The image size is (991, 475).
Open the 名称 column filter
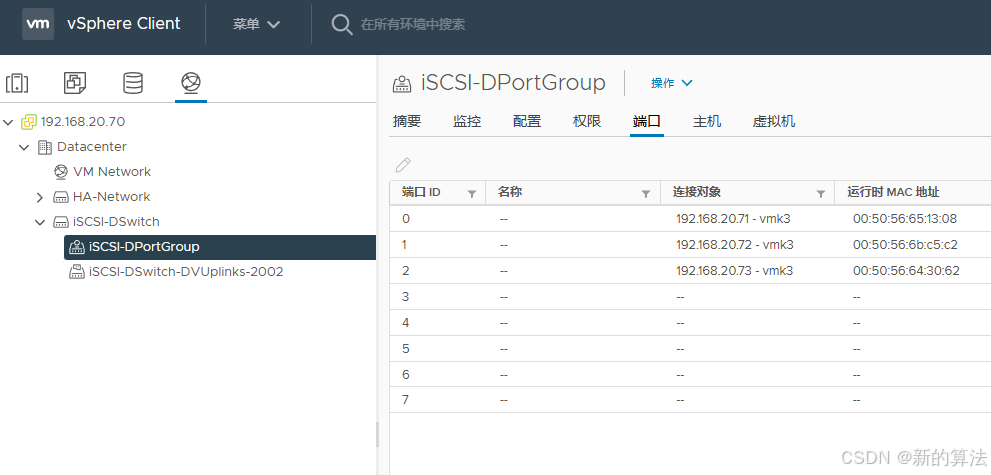(646, 194)
